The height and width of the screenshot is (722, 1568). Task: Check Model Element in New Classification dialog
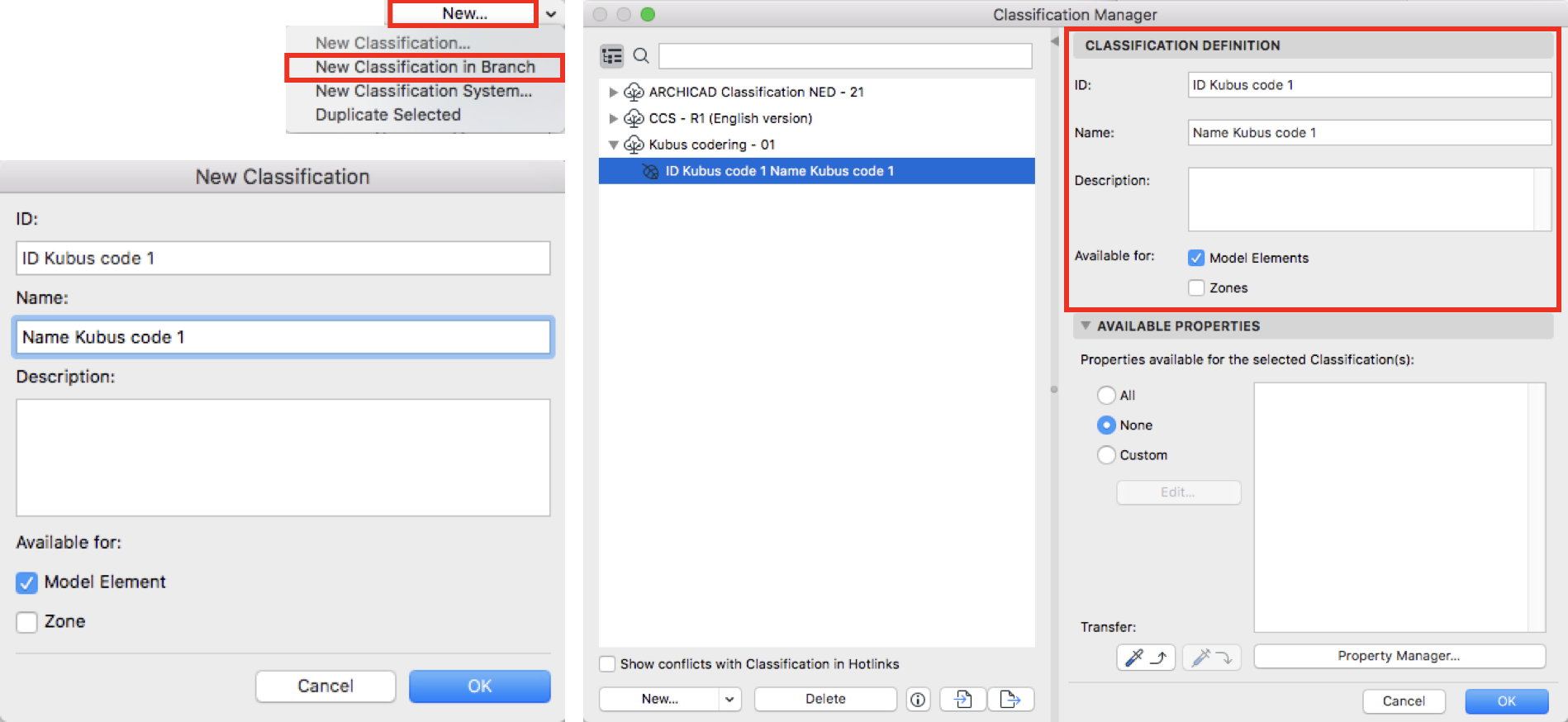(26, 583)
